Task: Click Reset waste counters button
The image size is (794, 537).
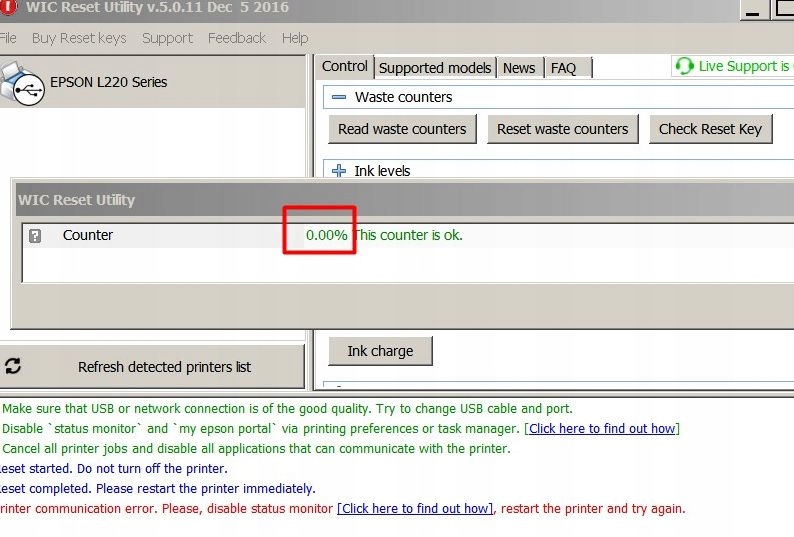Action: coord(563,129)
